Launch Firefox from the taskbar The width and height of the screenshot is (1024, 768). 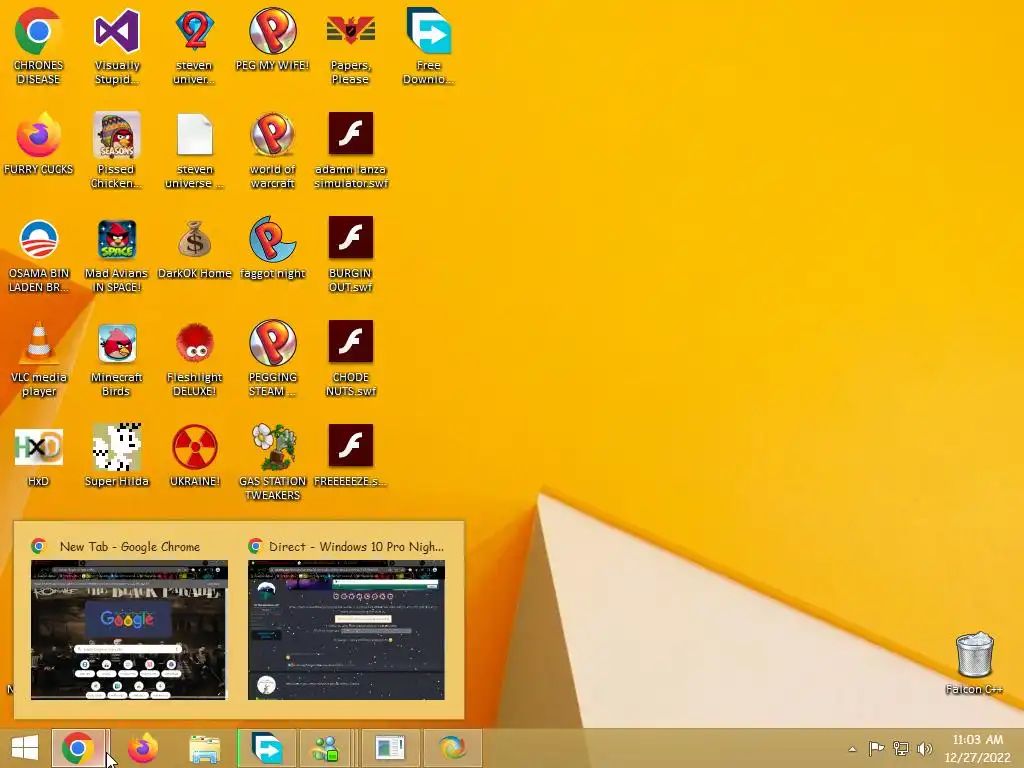tap(142, 748)
